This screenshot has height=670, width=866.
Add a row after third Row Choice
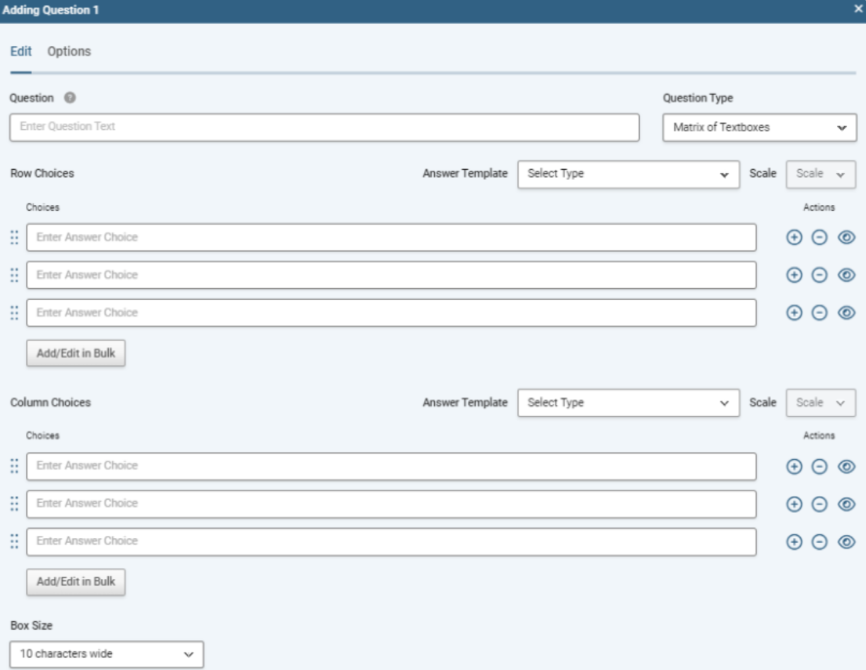click(x=795, y=313)
